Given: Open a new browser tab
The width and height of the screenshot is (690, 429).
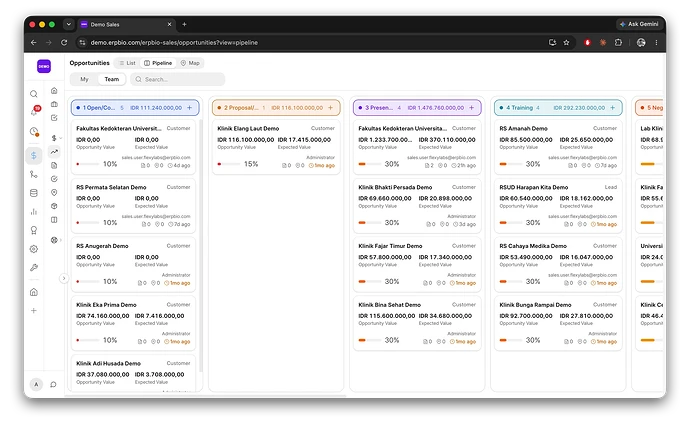Looking at the screenshot, I should [x=184, y=24].
